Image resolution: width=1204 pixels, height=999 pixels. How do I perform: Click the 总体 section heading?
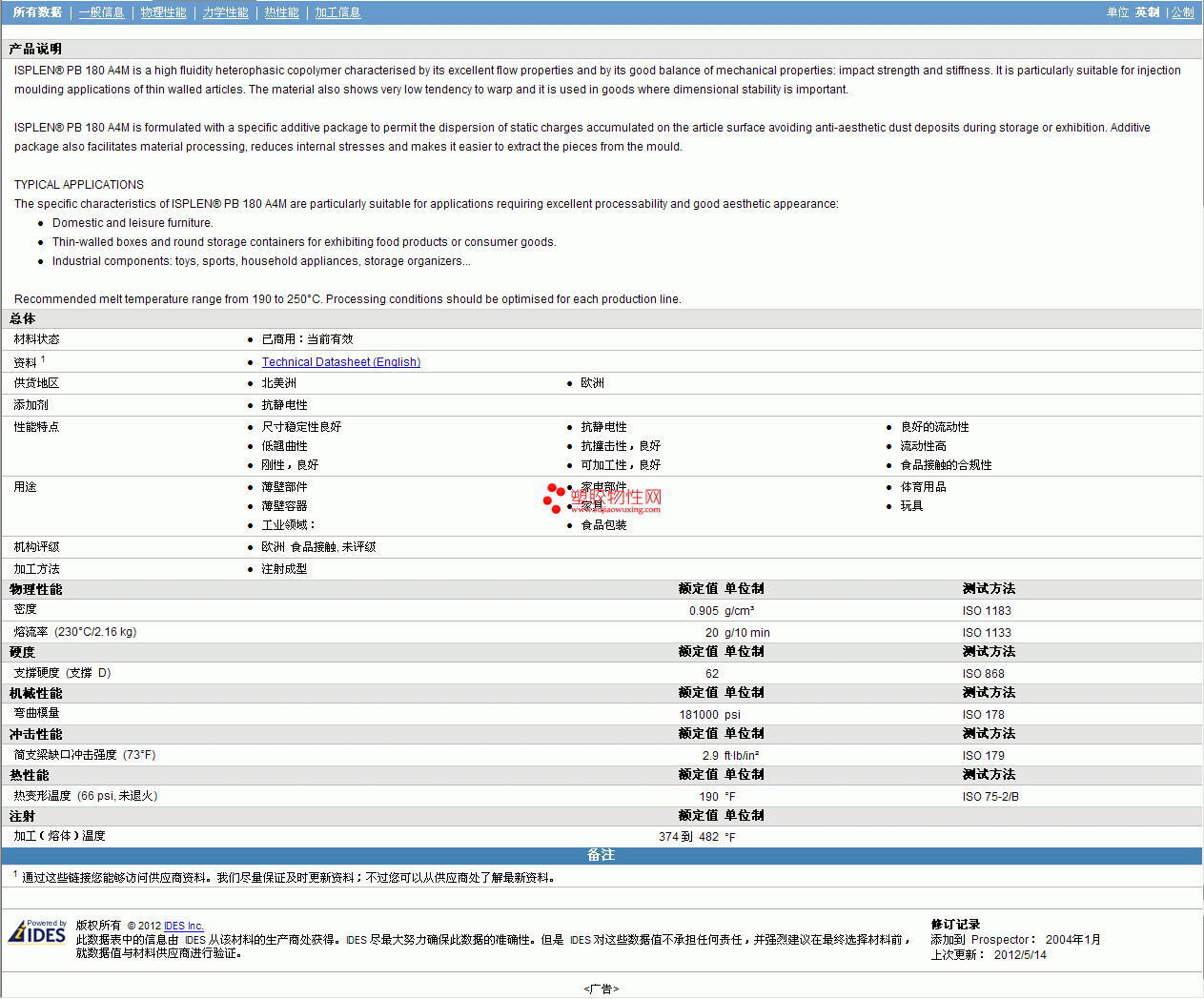[x=22, y=319]
